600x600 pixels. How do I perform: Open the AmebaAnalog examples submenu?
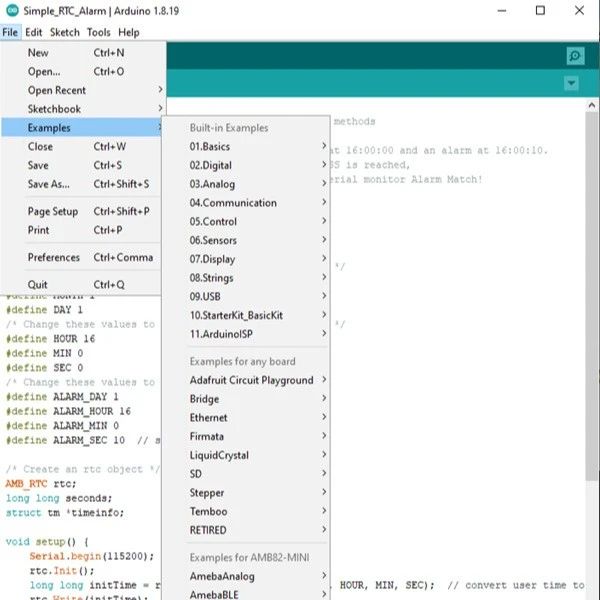point(246,576)
